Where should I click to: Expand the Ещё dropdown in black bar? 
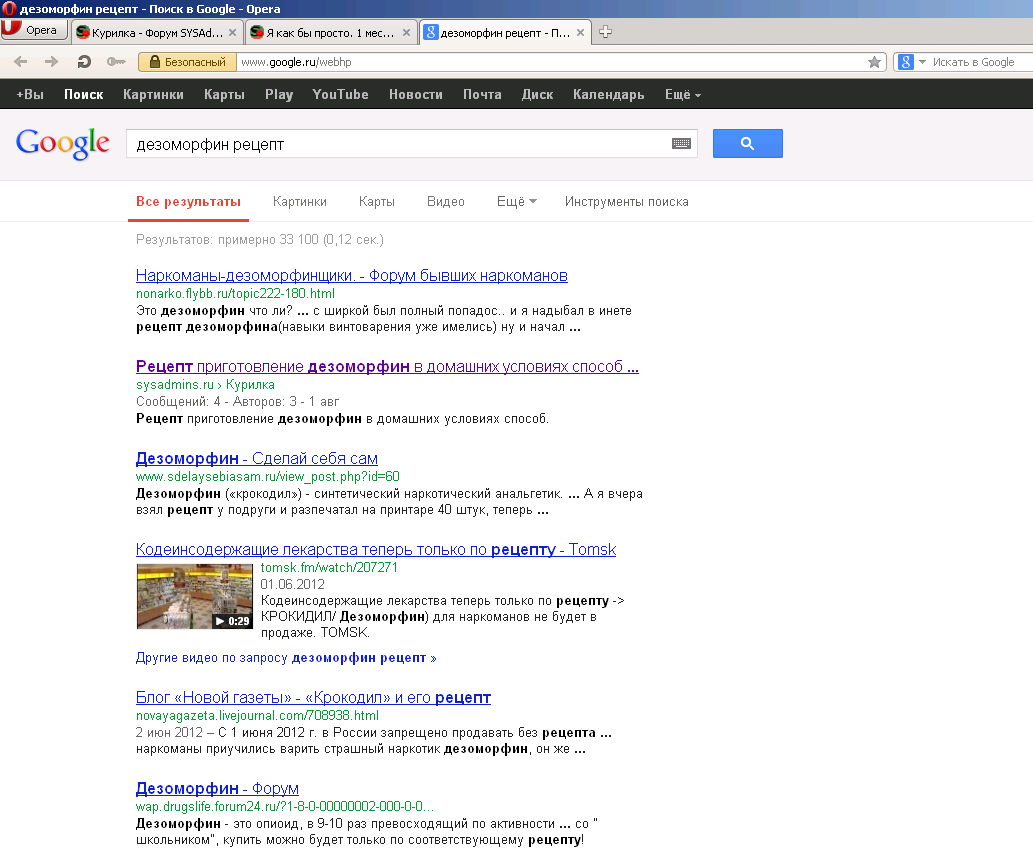(683, 94)
